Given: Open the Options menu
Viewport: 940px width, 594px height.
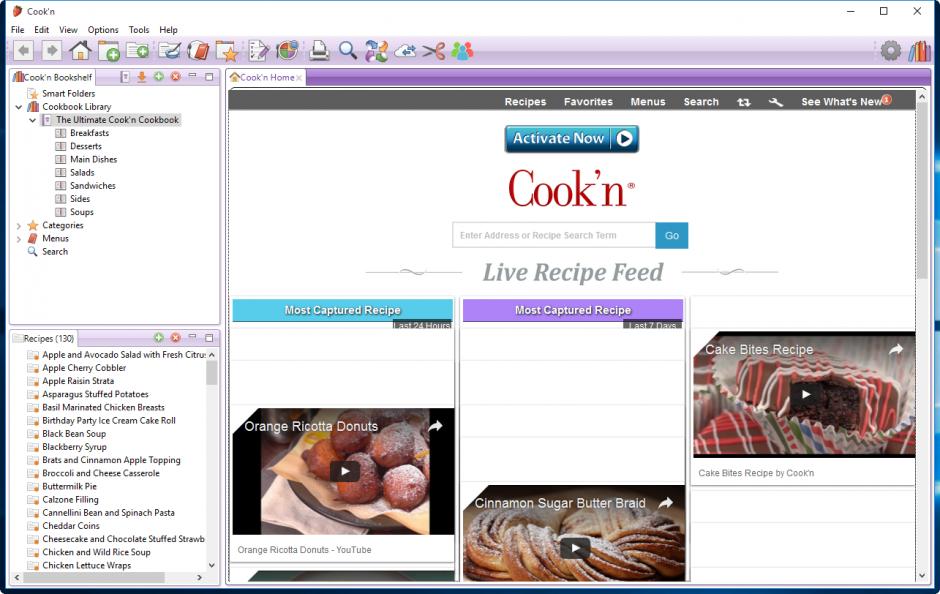Looking at the screenshot, I should pyautogui.click(x=103, y=29).
